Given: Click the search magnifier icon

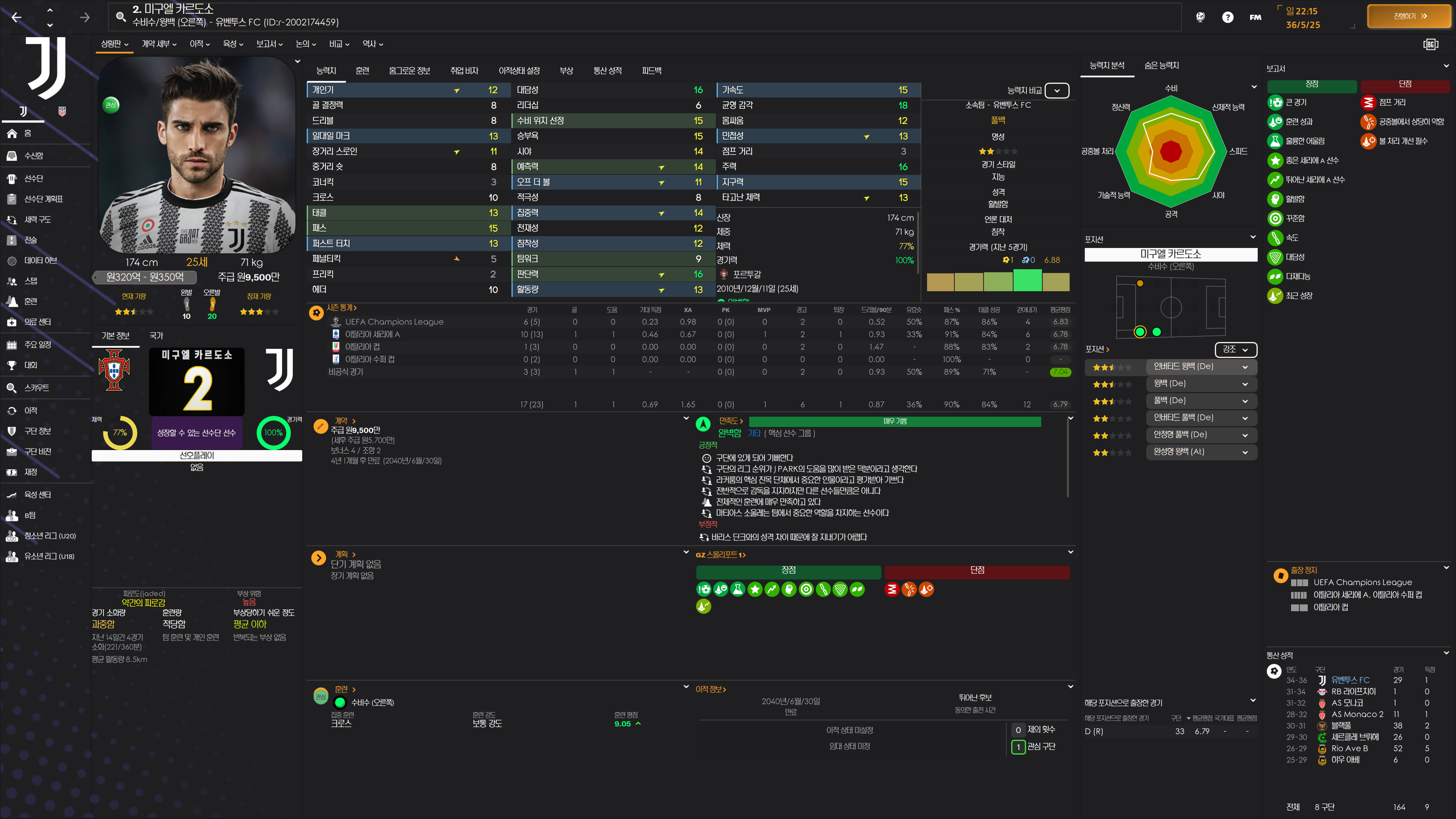Looking at the screenshot, I should (x=121, y=17).
